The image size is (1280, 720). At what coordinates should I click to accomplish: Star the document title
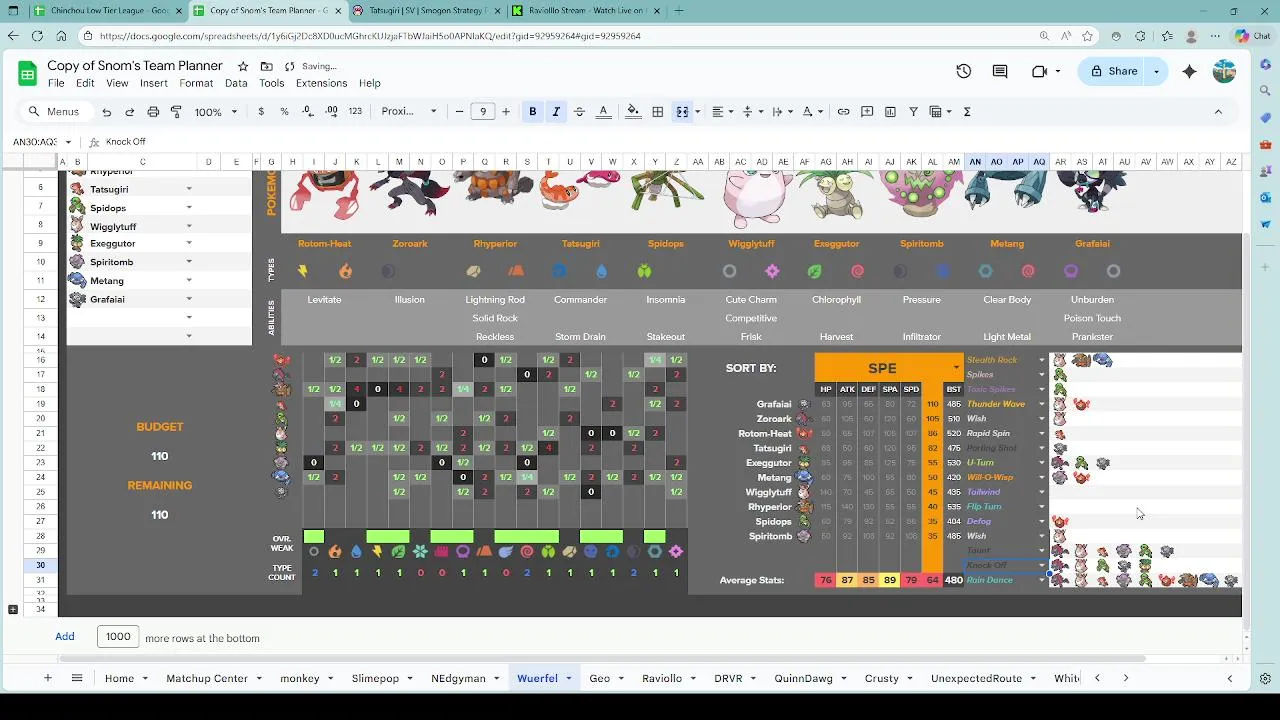pyautogui.click(x=242, y=66)
